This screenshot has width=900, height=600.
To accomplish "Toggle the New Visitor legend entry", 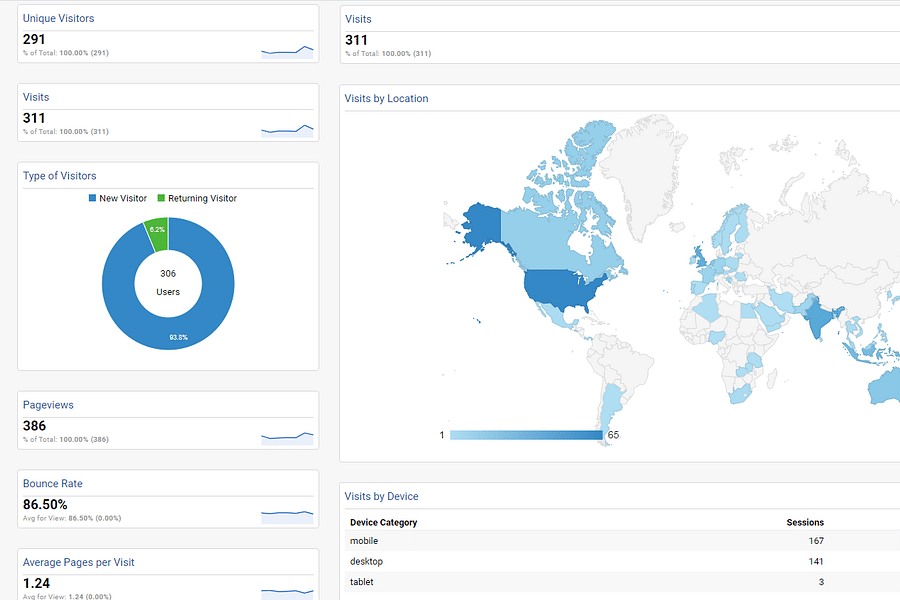I will tap(118, 198).
